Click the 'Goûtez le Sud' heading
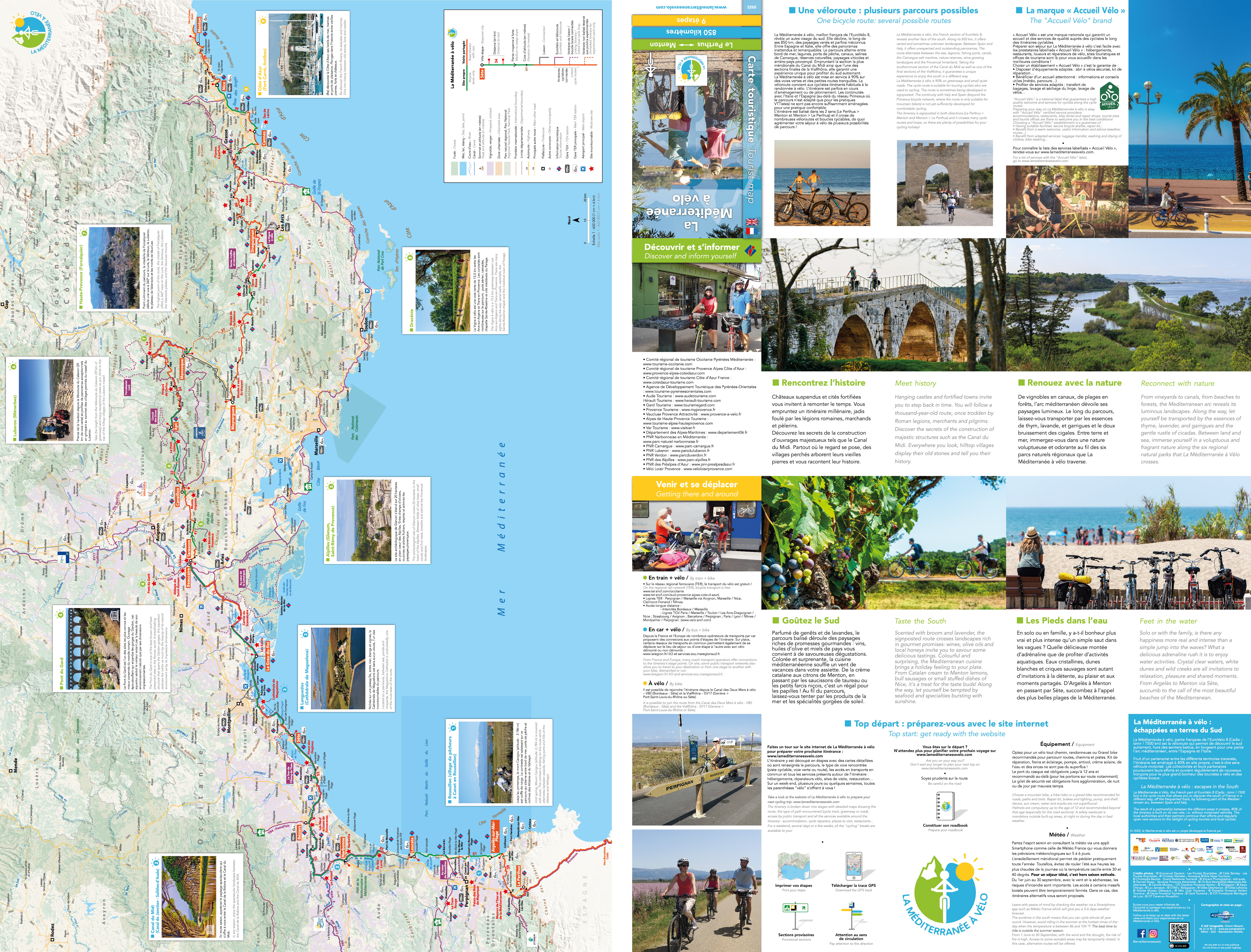 point(806,620)
